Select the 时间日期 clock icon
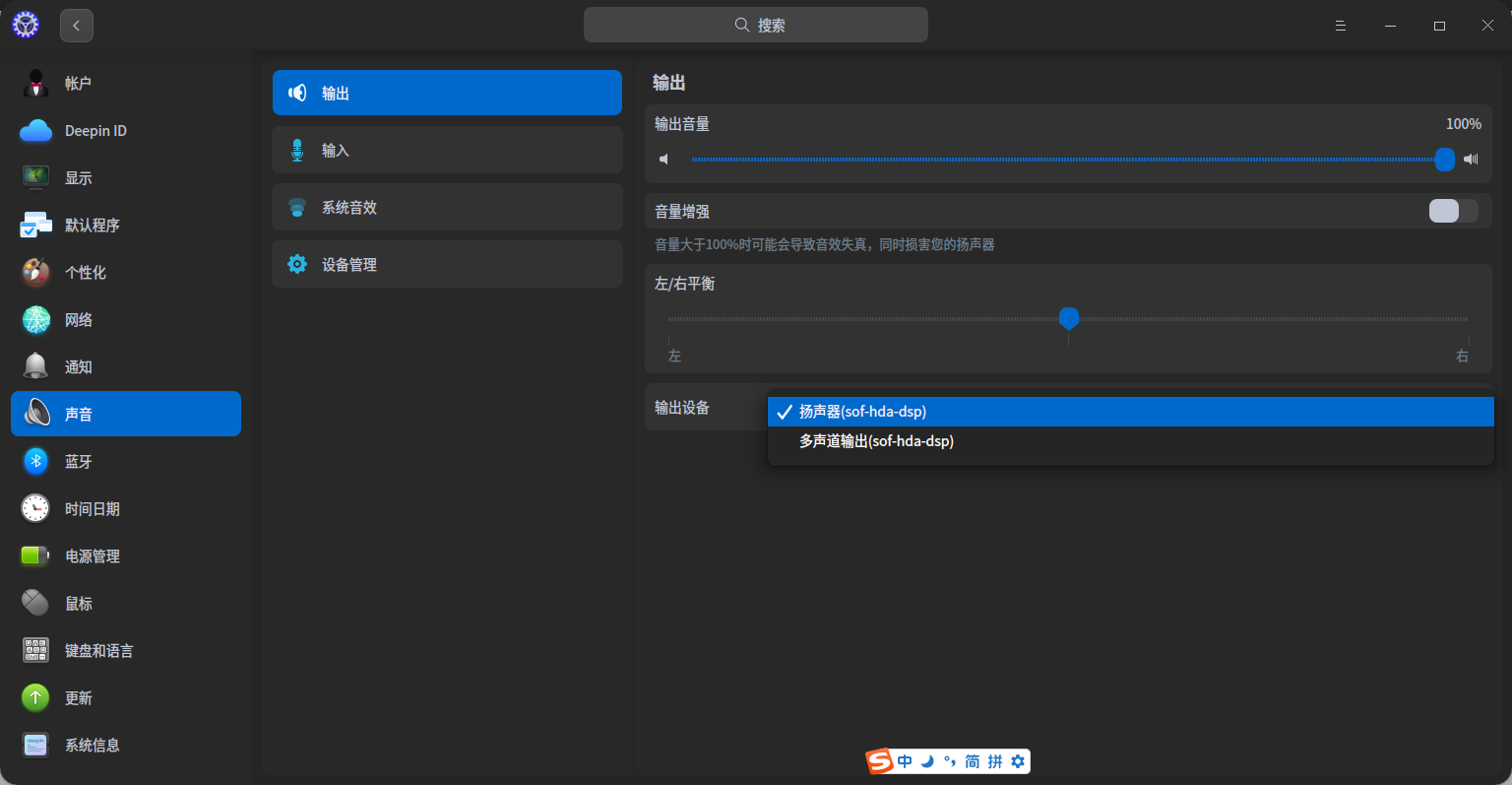 [35, 508]
